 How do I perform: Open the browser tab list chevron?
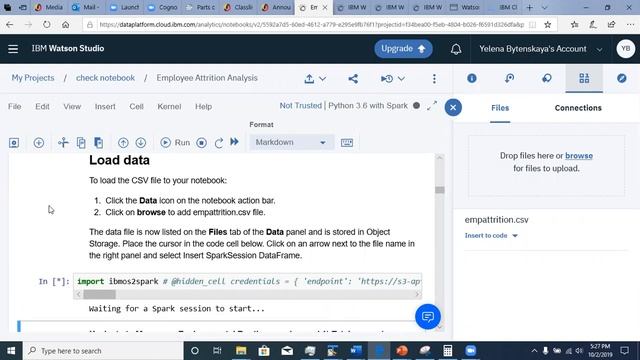point(544,7)
